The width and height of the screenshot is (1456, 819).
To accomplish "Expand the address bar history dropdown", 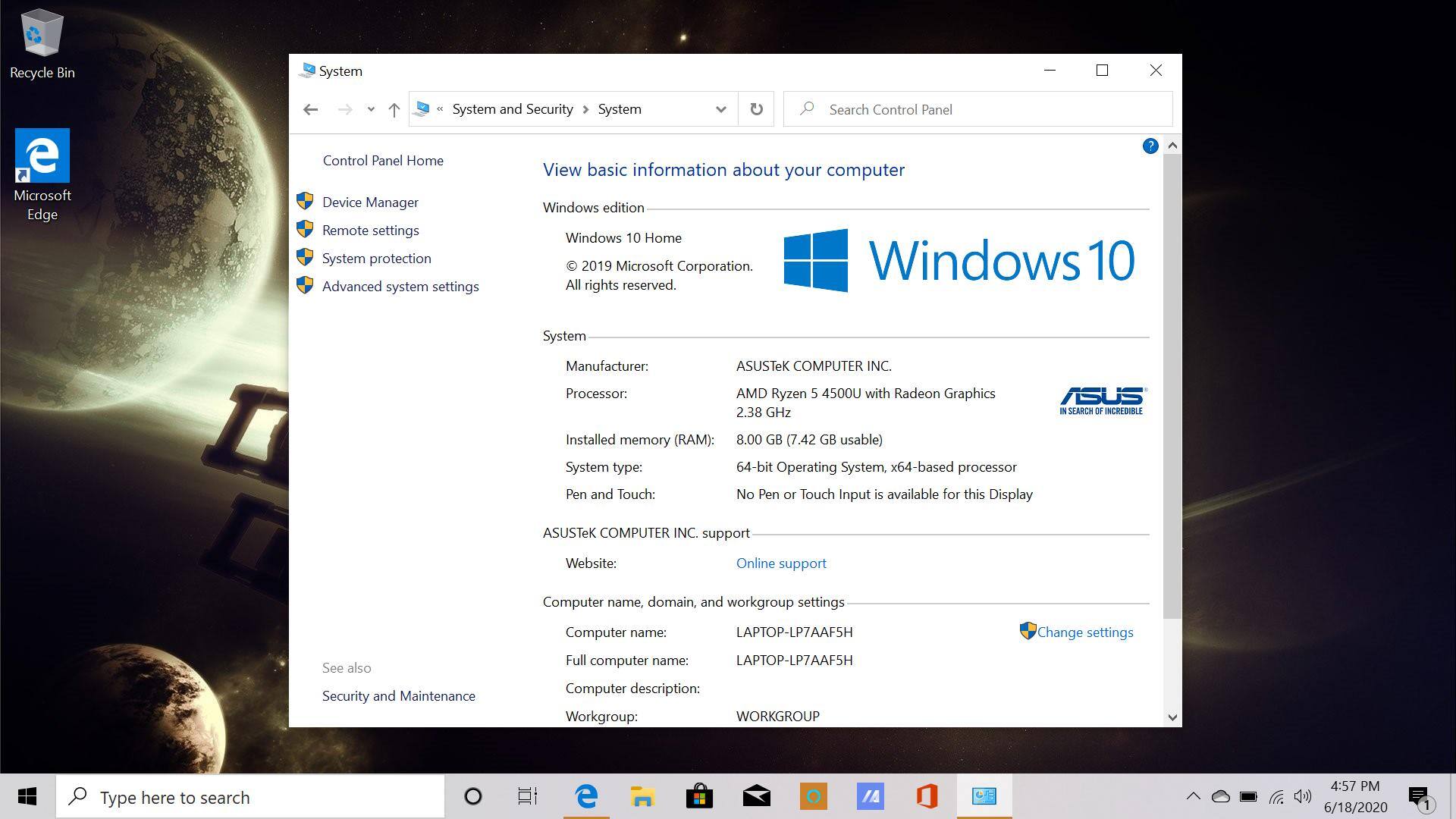I will point(720,109).
